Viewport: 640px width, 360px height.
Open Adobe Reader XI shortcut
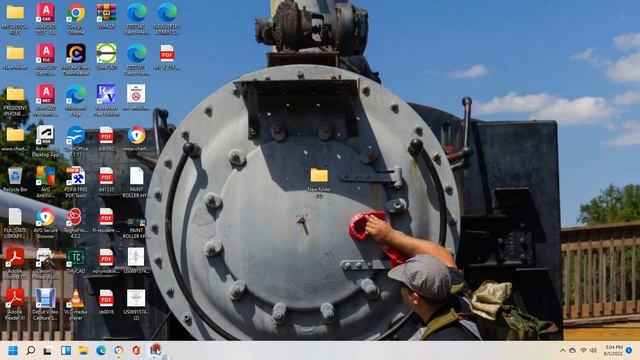pyautogui.click(x=15, y=304)
